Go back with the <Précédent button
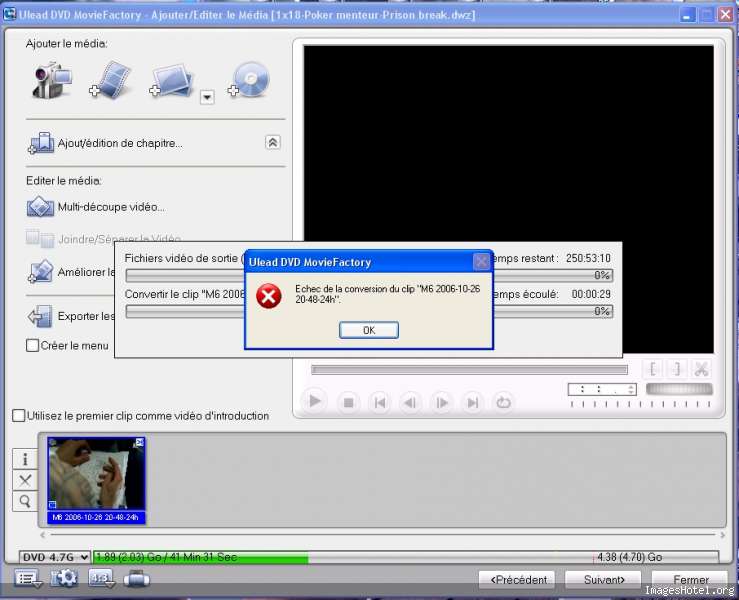 pyautogui.click(x=517, y=579)
